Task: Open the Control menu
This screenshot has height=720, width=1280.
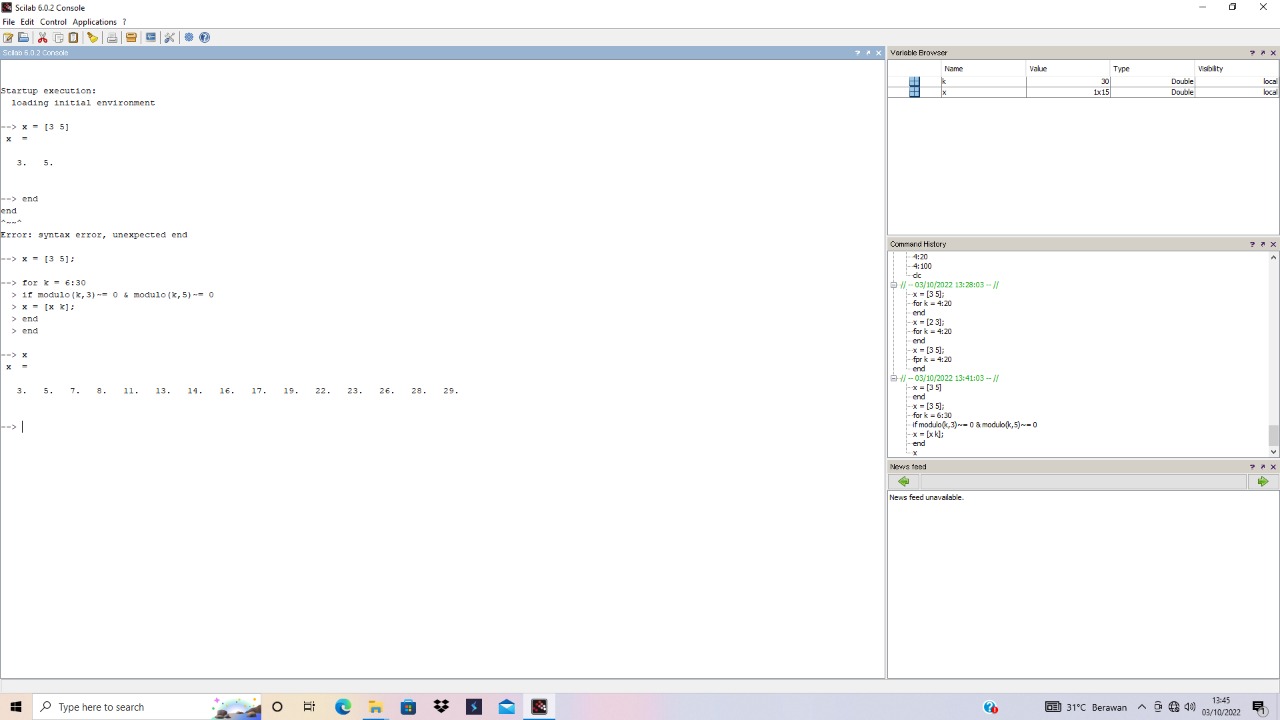Action: 53,21
